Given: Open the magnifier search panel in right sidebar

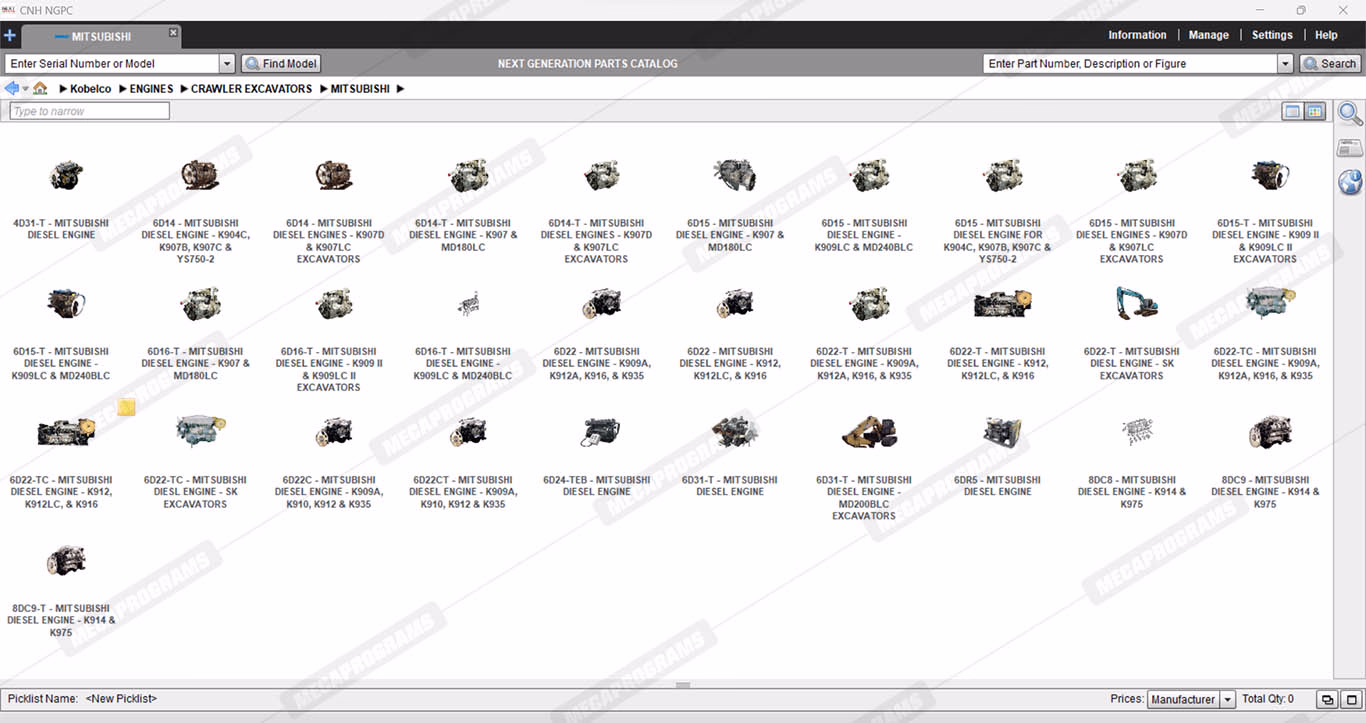Looking at the screenshot, I should 1350,114.
